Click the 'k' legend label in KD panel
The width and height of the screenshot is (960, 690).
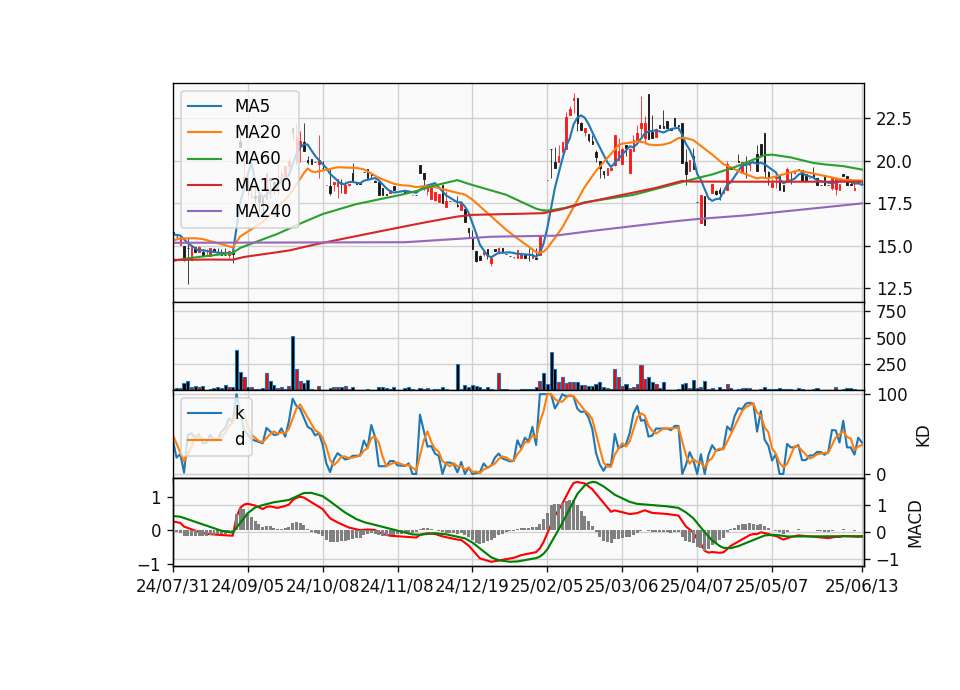point(240,413)
